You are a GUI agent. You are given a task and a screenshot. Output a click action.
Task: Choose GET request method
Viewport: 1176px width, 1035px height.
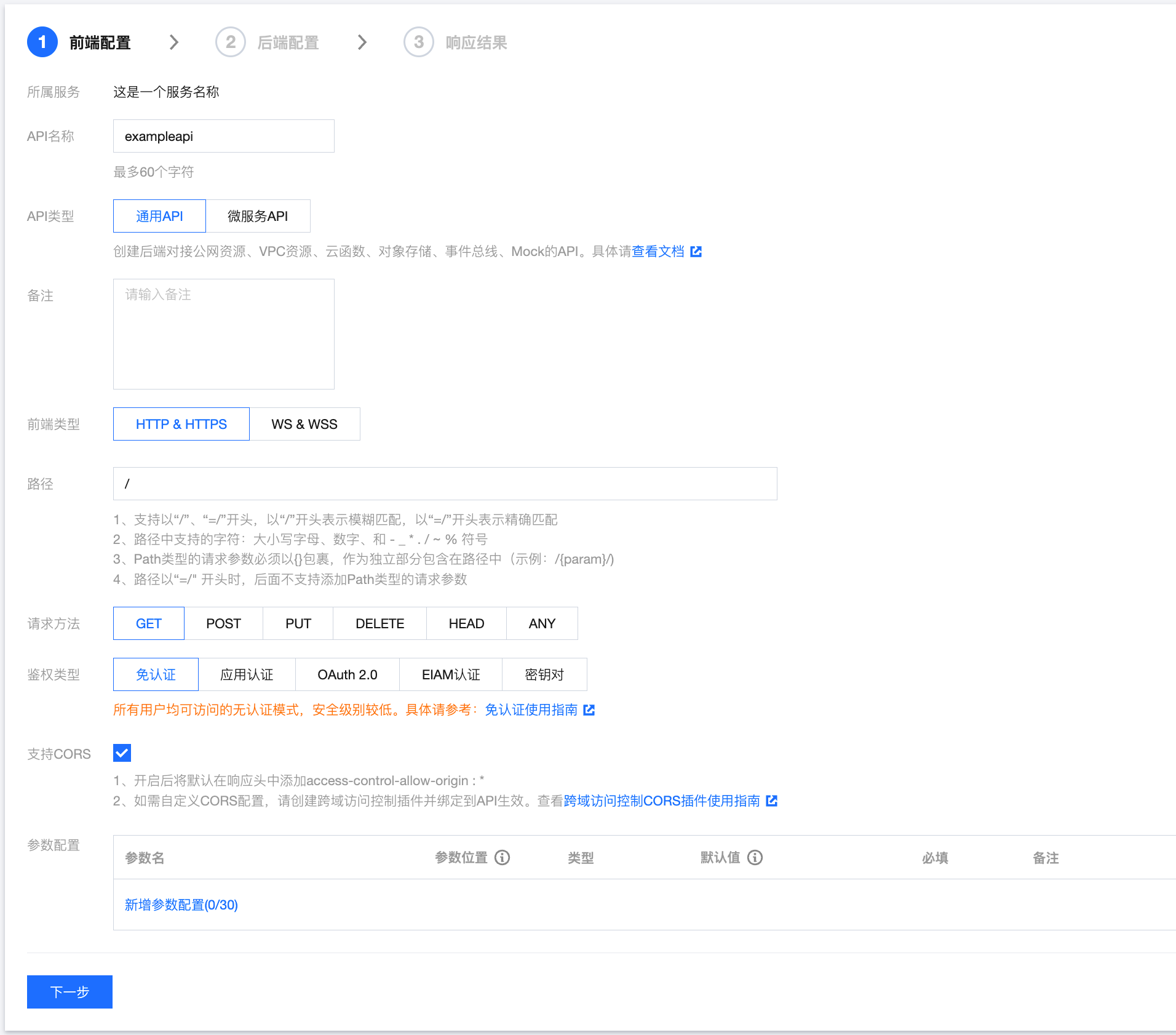(x=149, y=623)
